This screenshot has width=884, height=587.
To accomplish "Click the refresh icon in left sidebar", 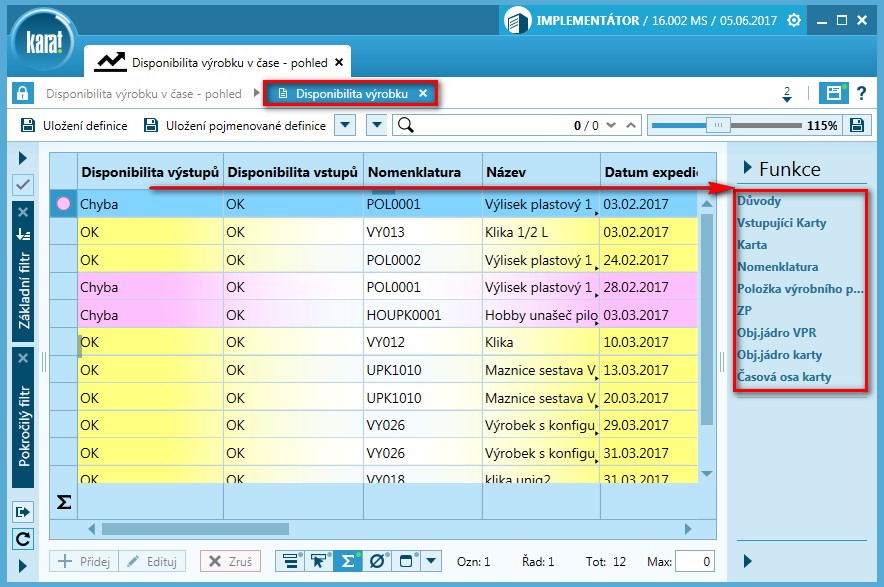I will [23, 539].
